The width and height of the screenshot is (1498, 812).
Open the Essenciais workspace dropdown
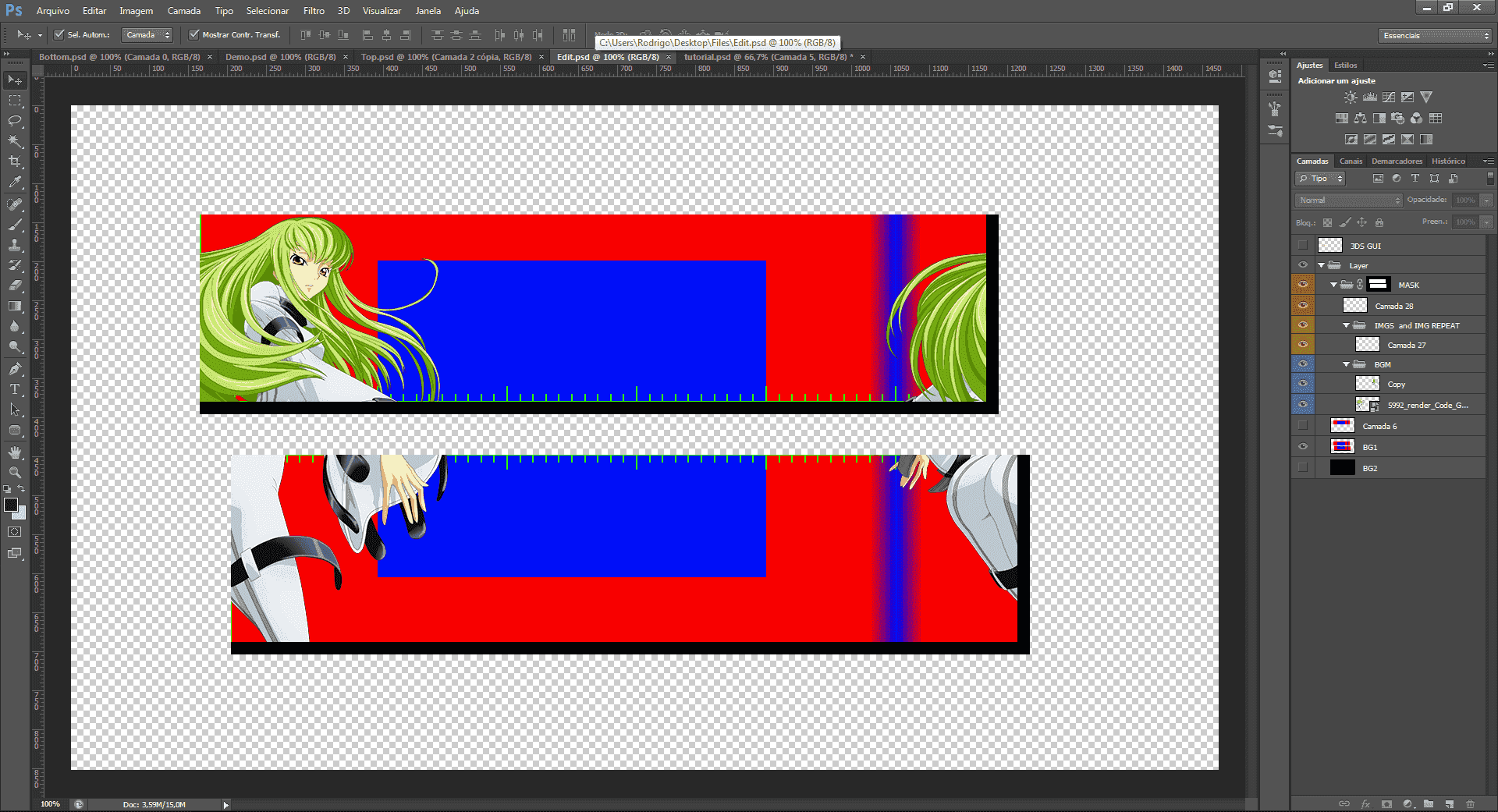(1436, 36)
